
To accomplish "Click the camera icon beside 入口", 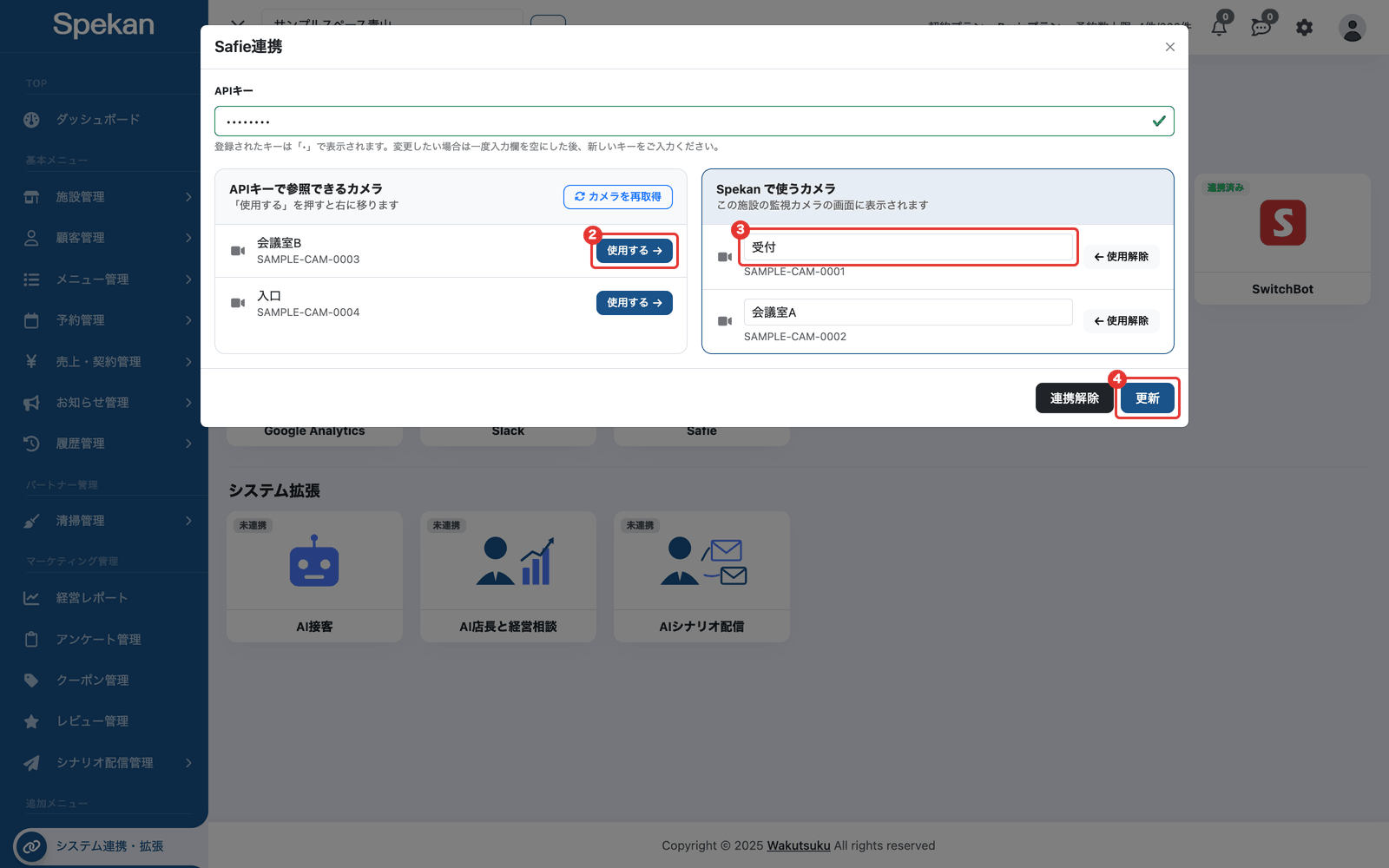I will click(x=238, y=303).
